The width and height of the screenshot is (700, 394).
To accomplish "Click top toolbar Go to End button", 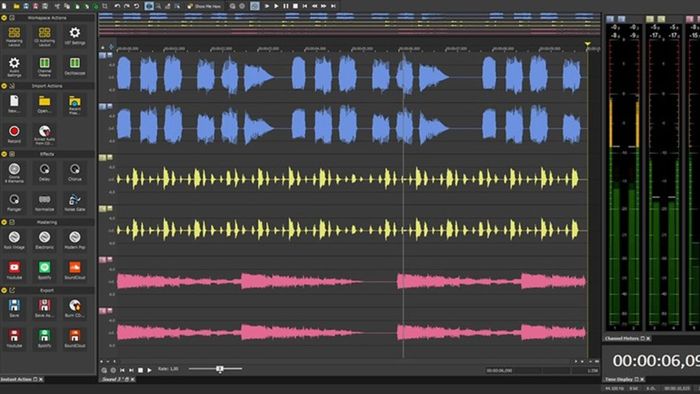I will tap(333, 6).
